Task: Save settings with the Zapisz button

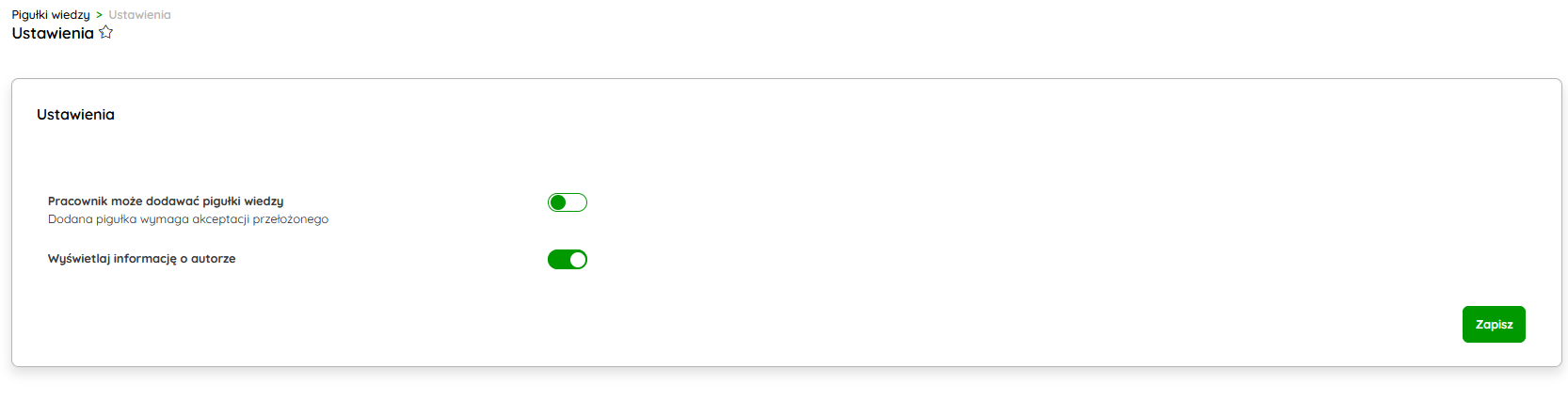Action: click(1494, 325)
